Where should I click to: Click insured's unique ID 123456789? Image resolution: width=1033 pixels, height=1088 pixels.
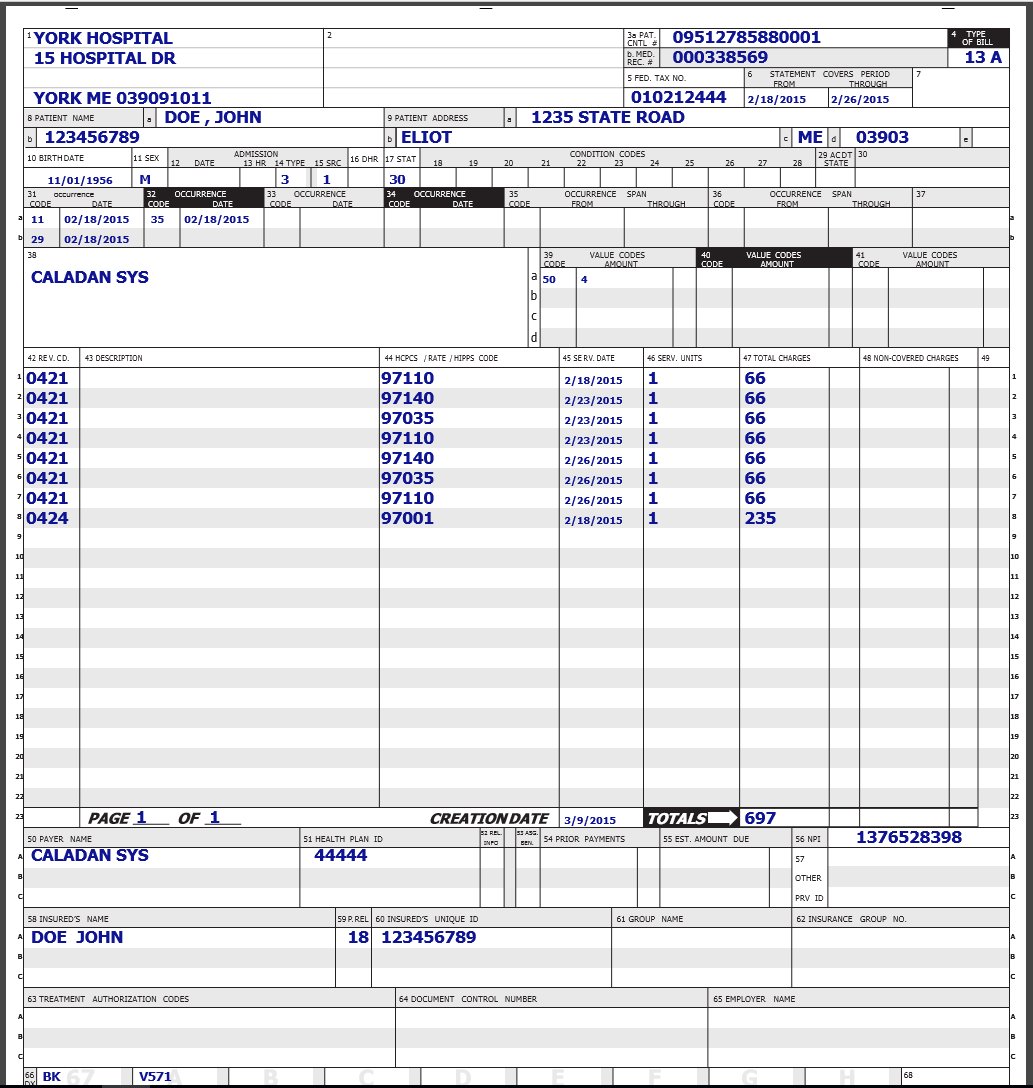coord(429,937)
